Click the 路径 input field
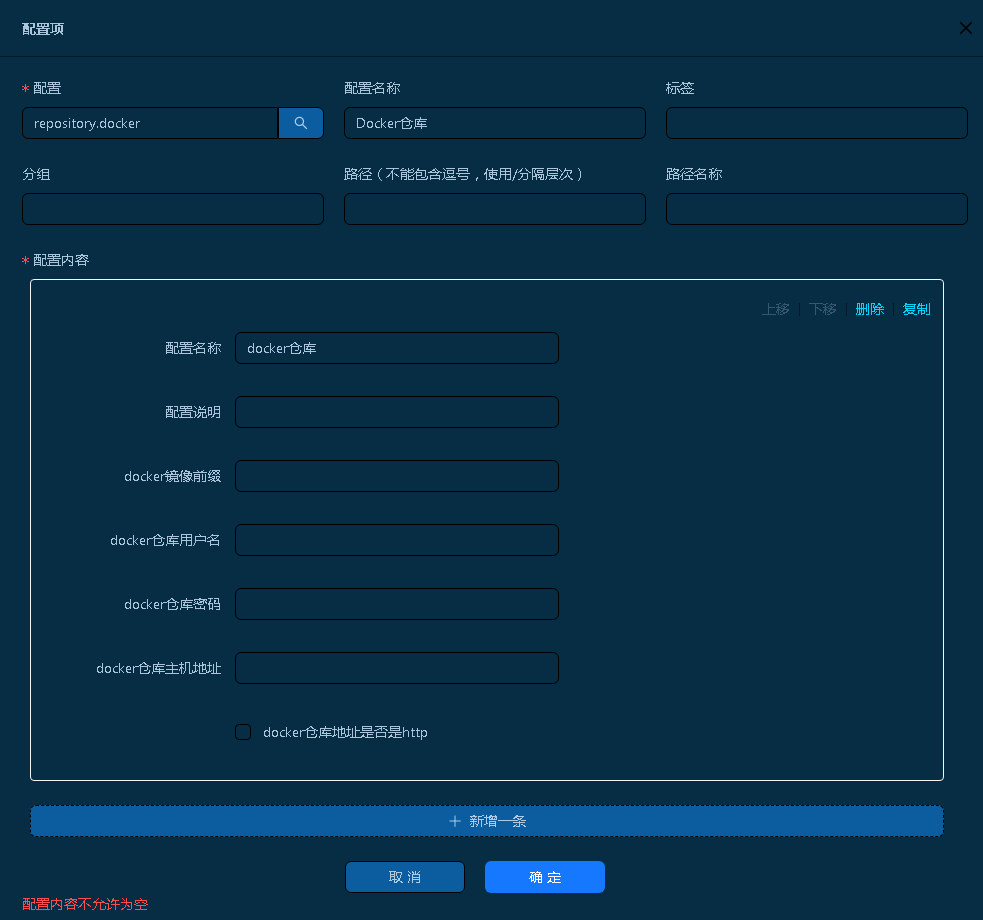 495,209
